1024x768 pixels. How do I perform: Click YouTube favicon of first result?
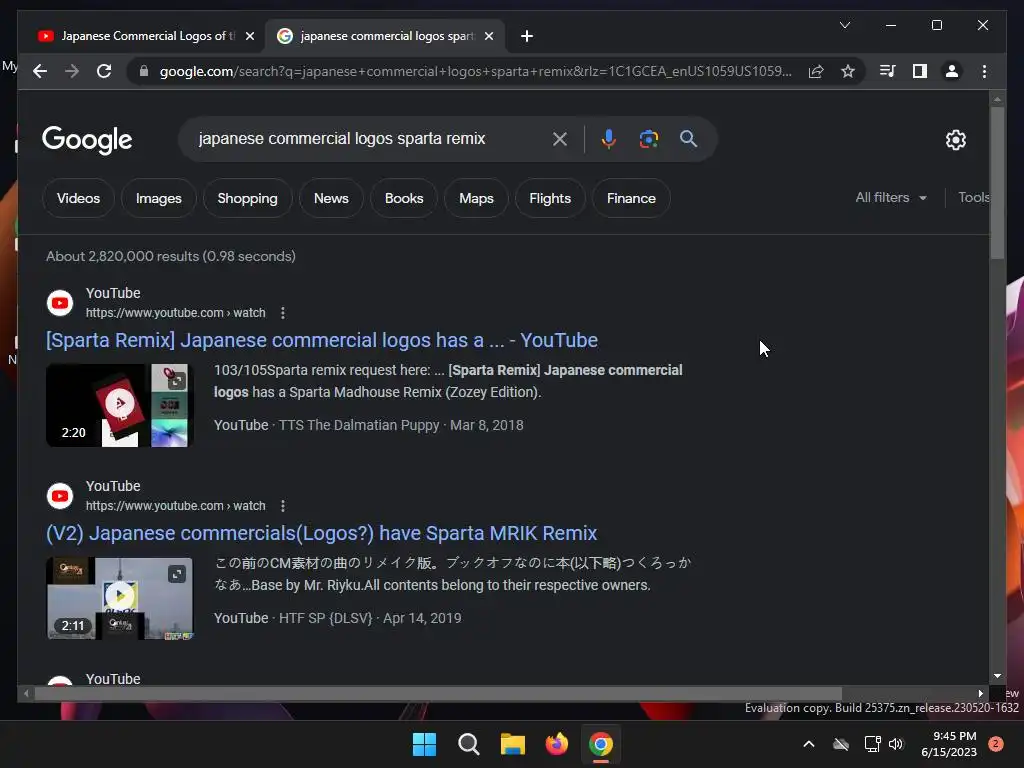60,303
